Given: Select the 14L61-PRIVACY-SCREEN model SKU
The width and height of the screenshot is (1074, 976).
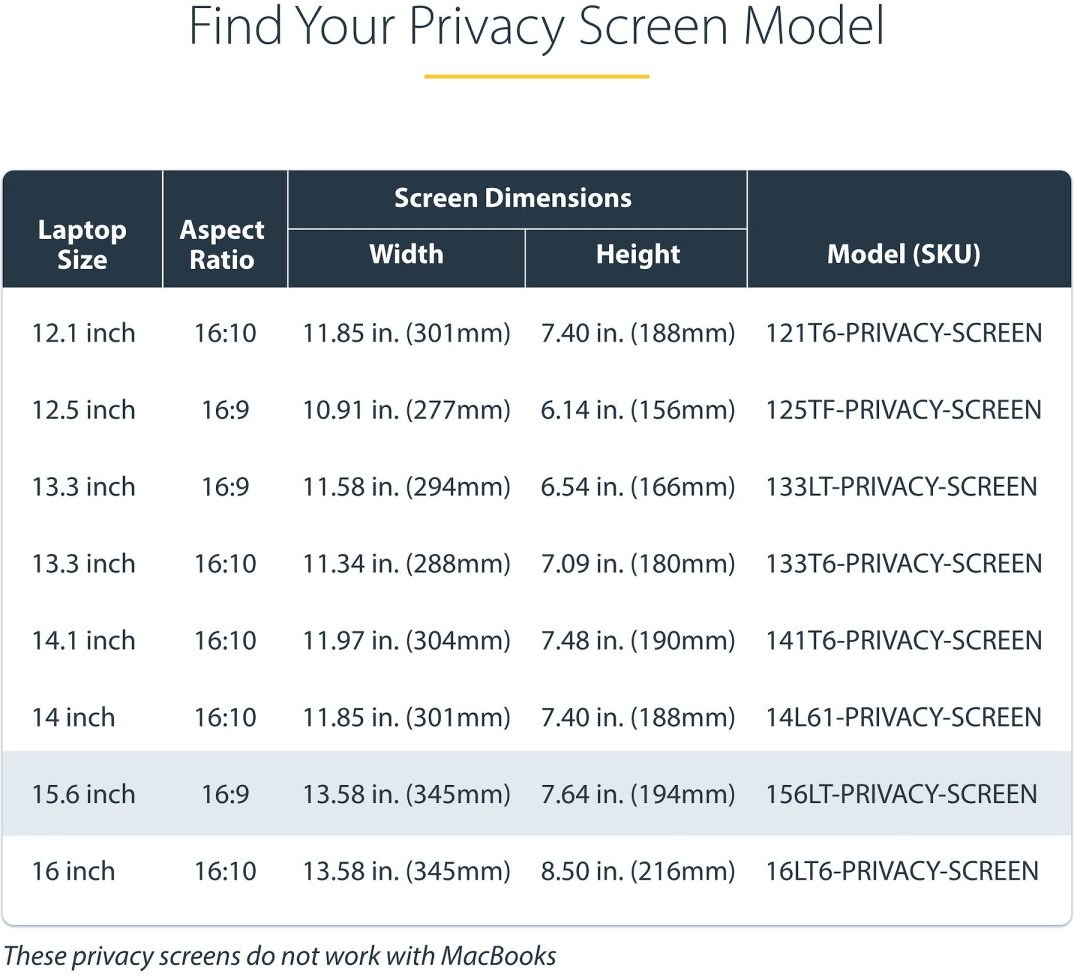Looking at the screenshot, I should (x=903, y=718).
